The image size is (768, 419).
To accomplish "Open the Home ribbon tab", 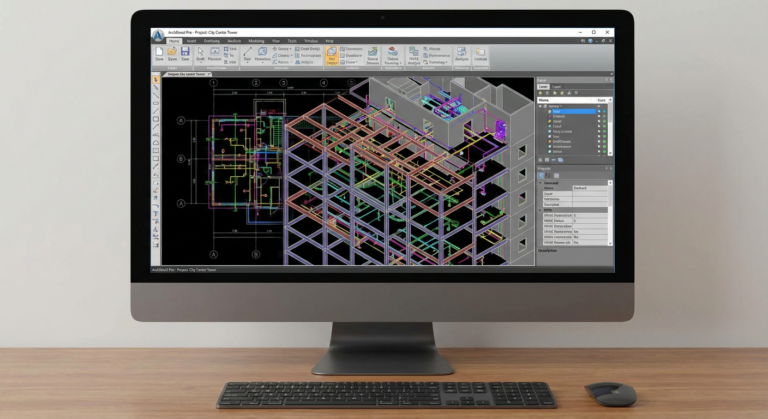I will click(174, 41).
